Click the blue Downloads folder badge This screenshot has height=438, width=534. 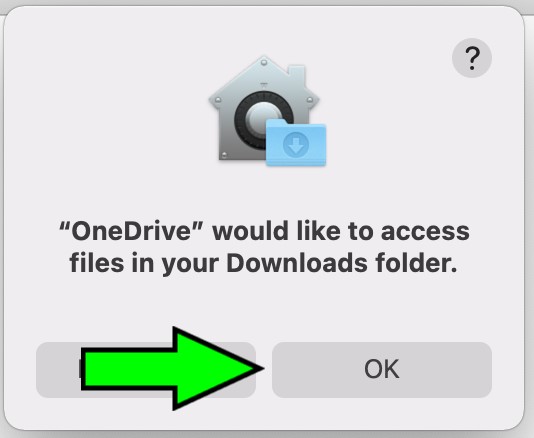pyautogui.click(x=296, y=142)
